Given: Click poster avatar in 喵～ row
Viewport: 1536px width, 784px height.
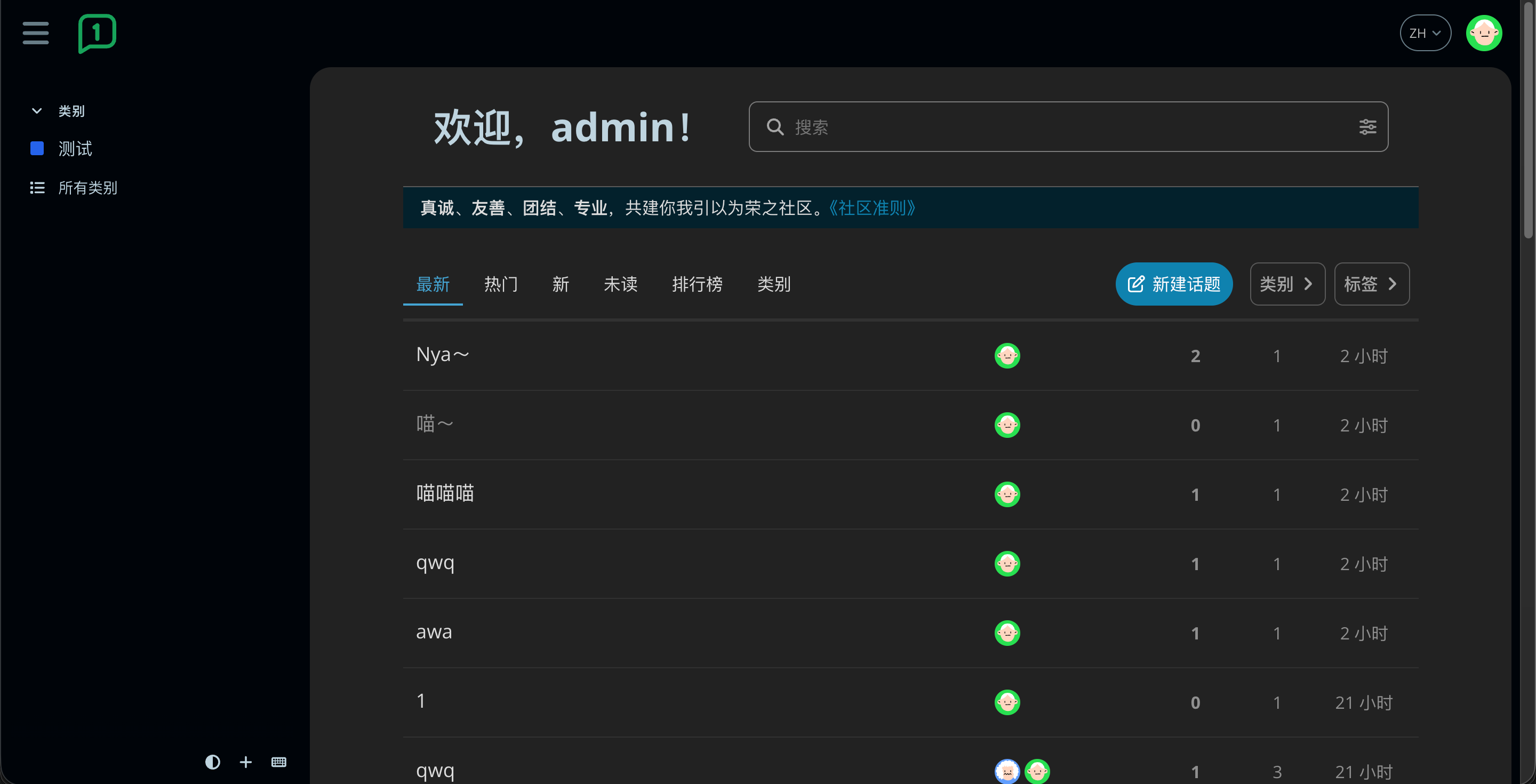Looking at the screenshot, I should (1007, 425).
